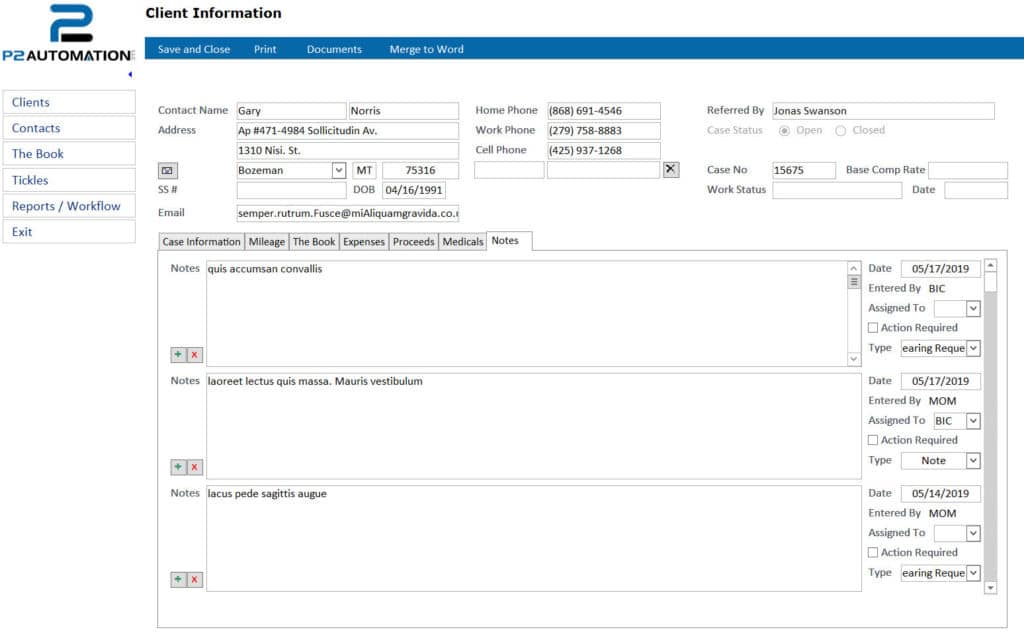Viewport: 1024px width, 640px height.
Task: Click the envelope icon beside the address
Action: (x=167, y=170)
